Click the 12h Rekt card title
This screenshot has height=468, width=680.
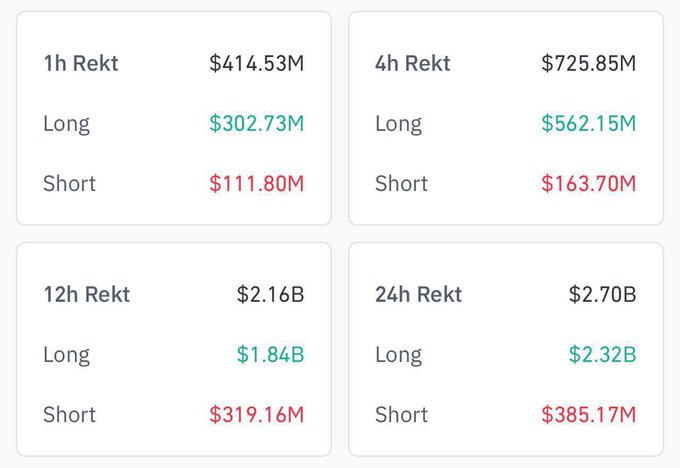click(x=87, y=295)
